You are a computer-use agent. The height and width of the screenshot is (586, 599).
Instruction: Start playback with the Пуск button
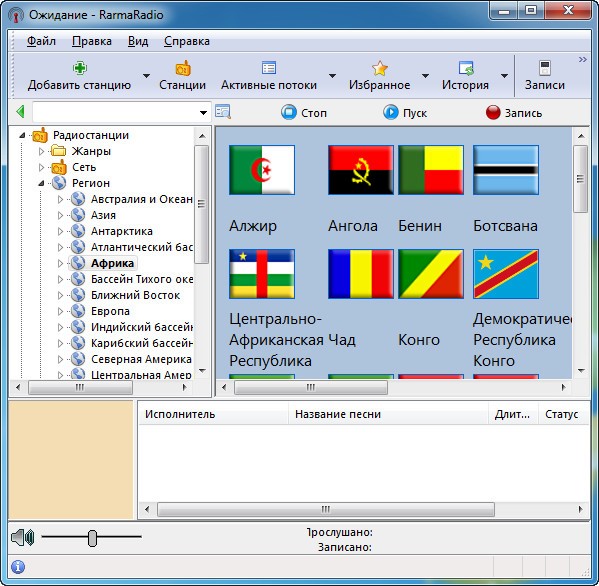coord(405,113)
